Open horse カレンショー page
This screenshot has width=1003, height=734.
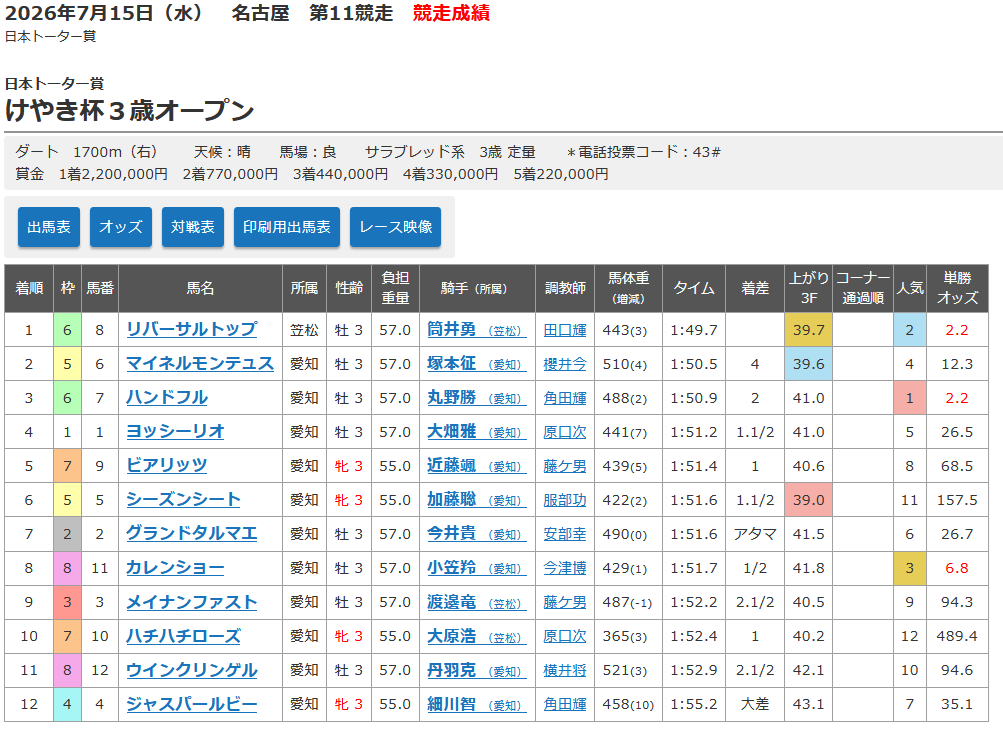[175, 568]
